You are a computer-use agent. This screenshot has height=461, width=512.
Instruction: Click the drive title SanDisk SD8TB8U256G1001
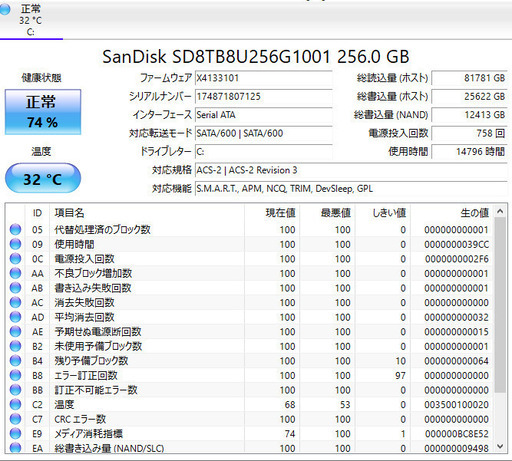click(x=216, y=57)
